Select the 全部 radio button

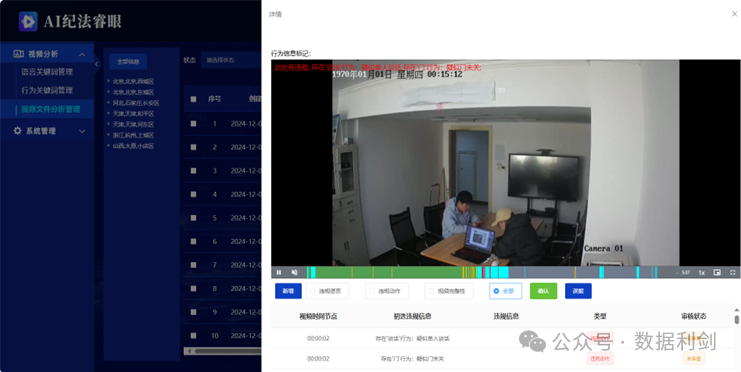(496, 291)
